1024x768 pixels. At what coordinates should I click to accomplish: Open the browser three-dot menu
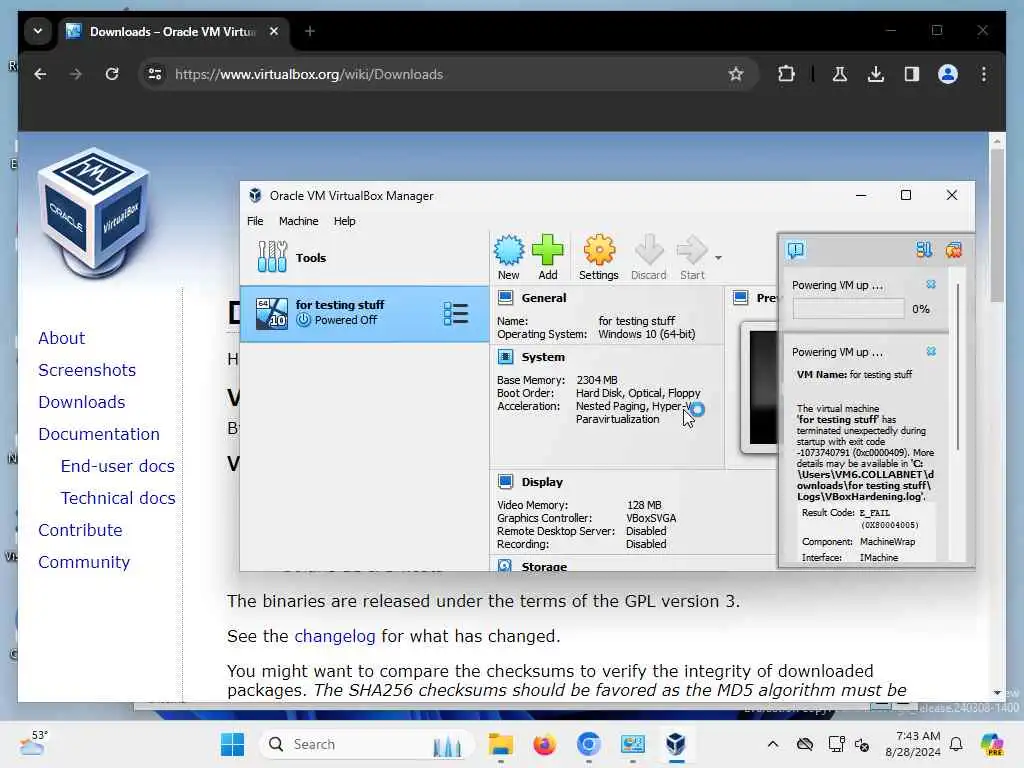984,74
